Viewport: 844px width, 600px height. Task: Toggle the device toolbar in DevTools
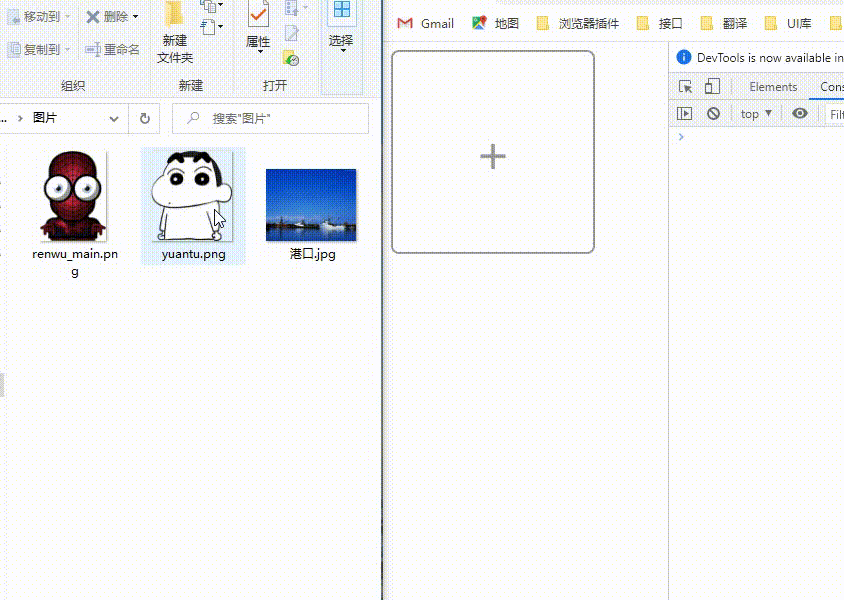point(712,87)
